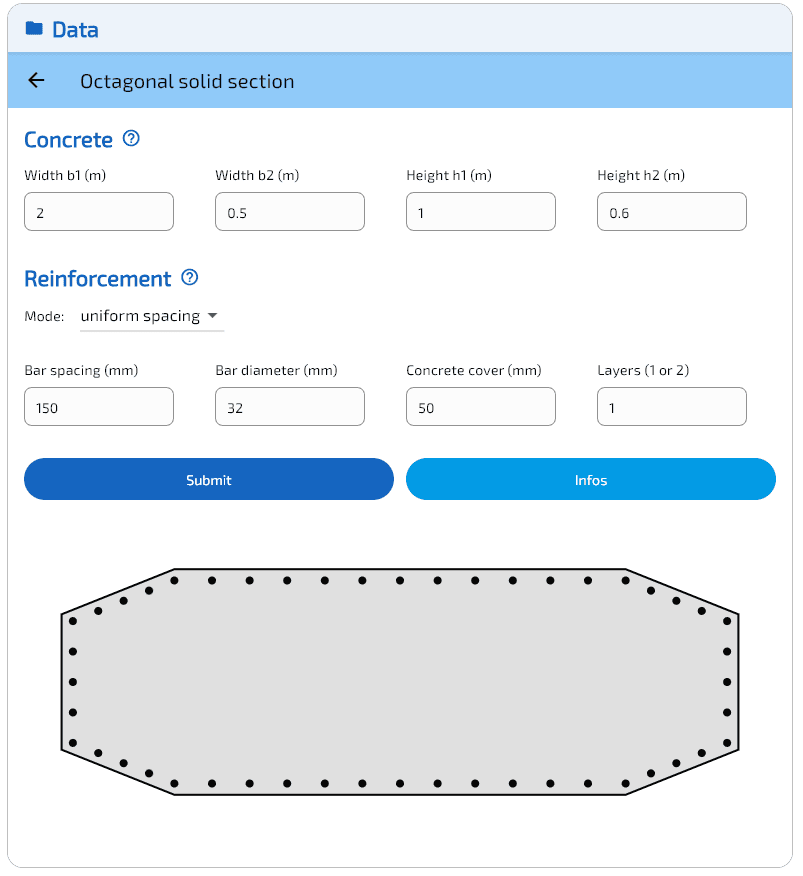Screen dimensions: 803x876
Task: Open the Reinforcement help question mark
Action: [x=190, y=278]
